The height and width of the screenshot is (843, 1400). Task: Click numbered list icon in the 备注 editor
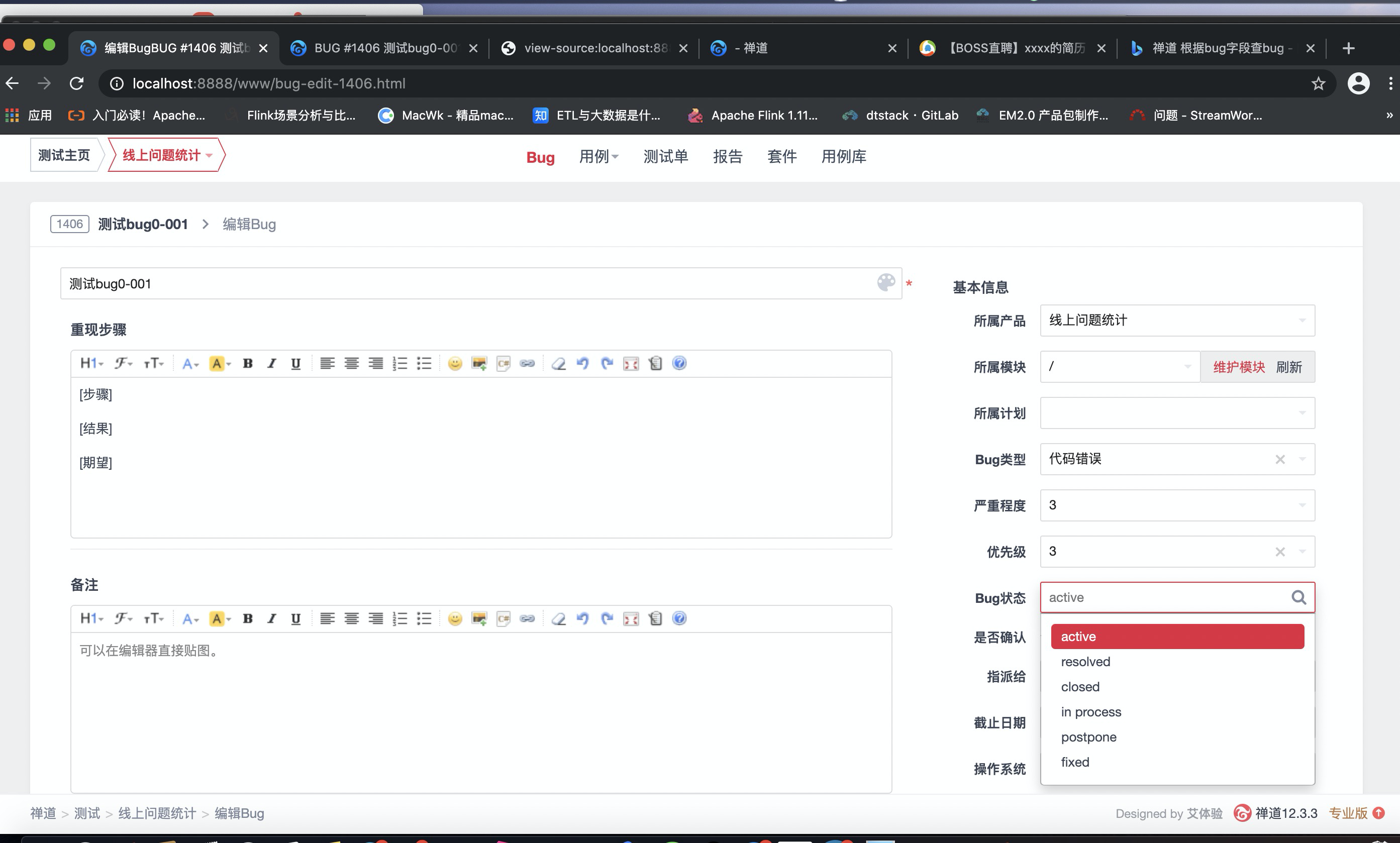click(399, 618)
